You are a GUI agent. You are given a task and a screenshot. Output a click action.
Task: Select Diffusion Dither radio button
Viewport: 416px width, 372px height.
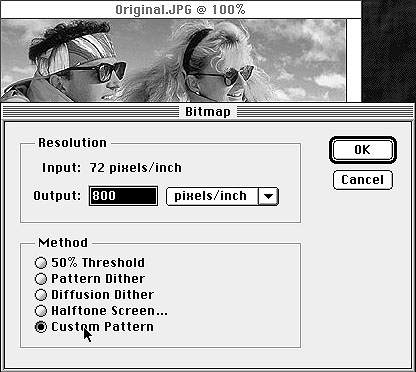41,295
